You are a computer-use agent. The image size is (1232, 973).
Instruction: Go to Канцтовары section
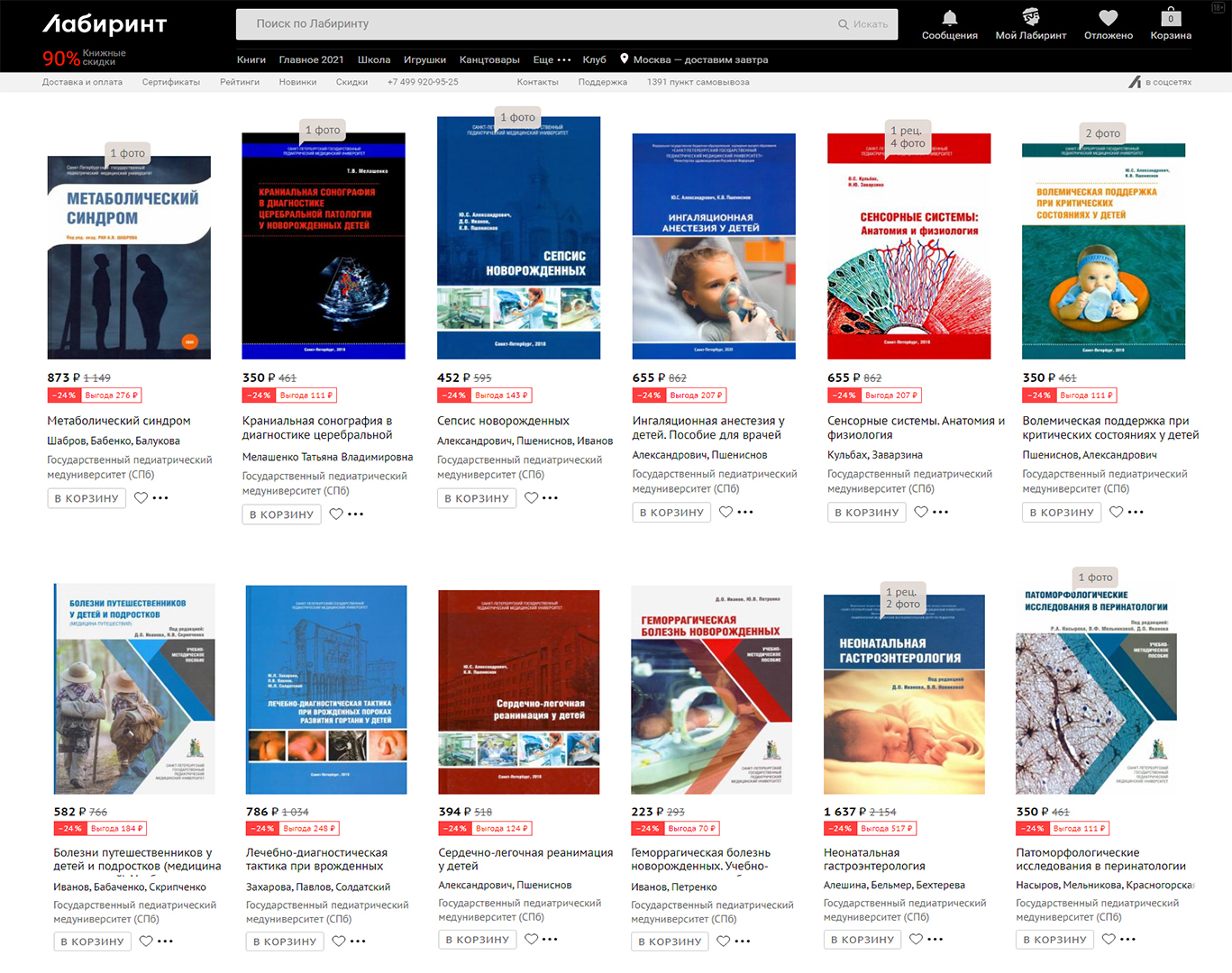489,60
